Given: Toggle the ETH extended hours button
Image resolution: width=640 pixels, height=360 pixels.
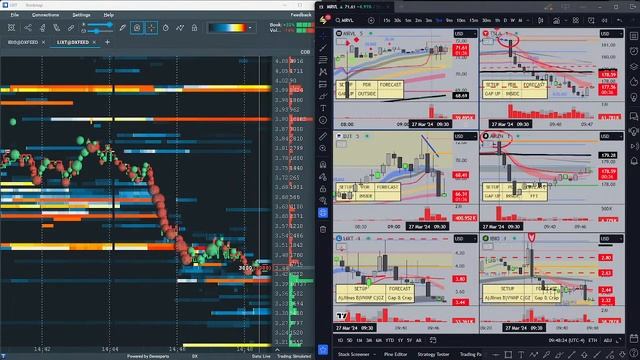Looking at the screenshot, I should [593, 340].
